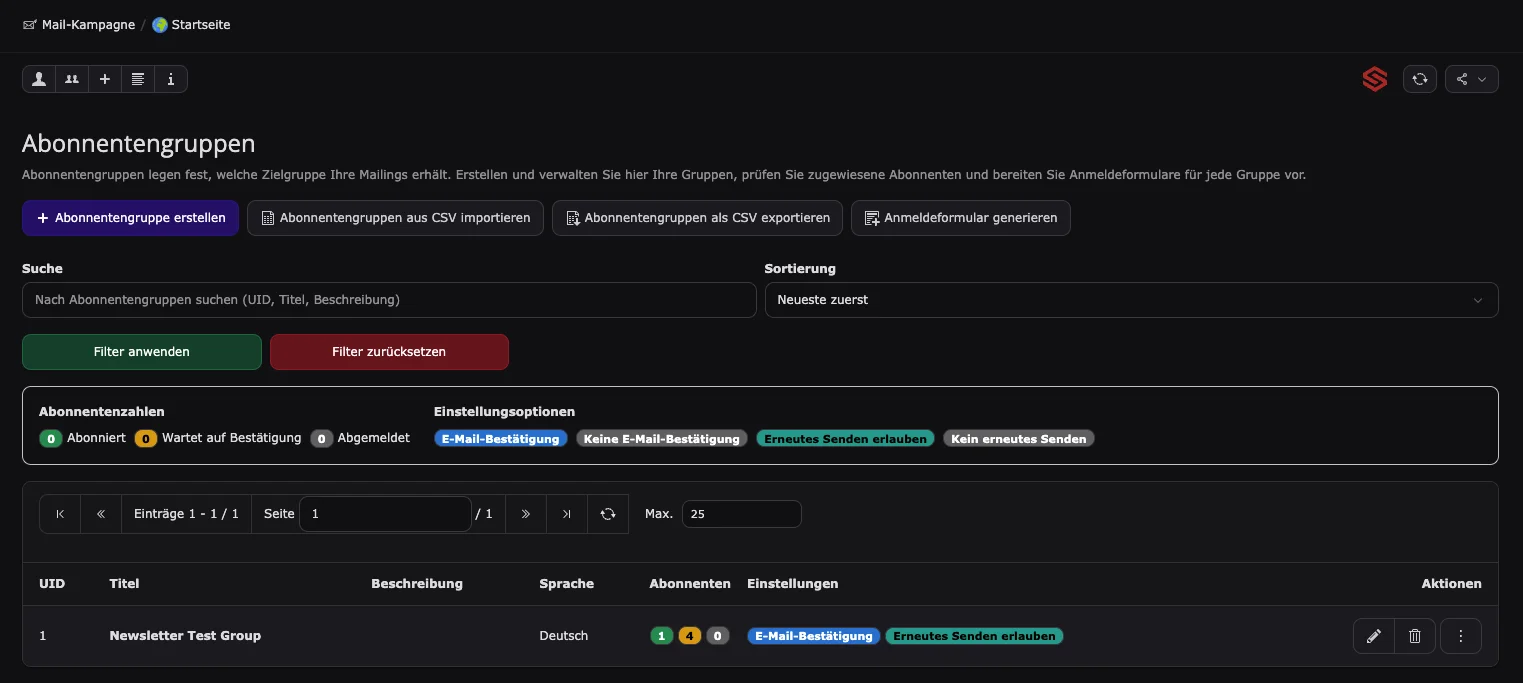The width and height of the screenshot is (1523, 683).
Task: Click Kein erneutes Senden legend badge
Action: (1019, 439)
